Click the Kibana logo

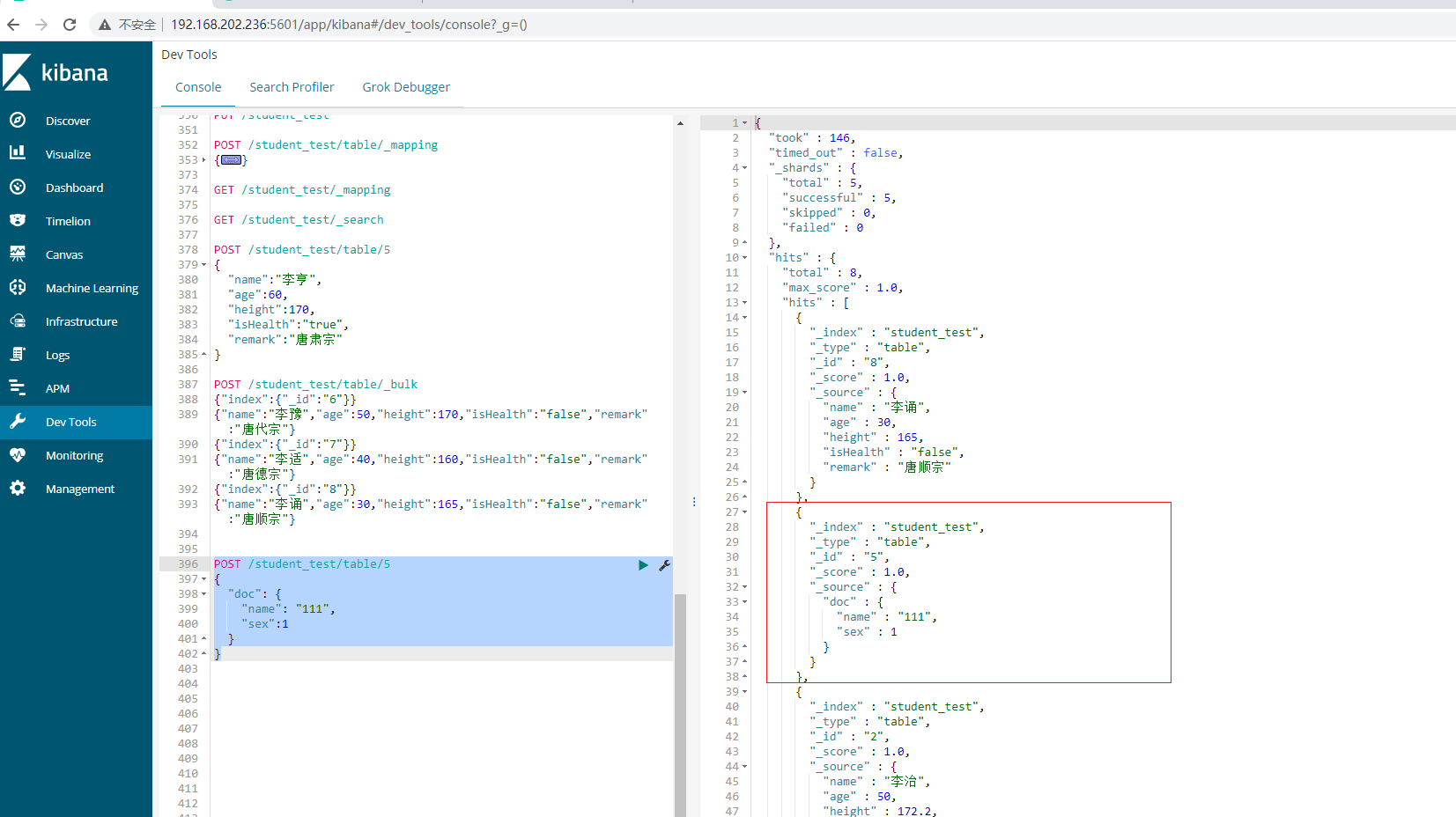point(55,72)
